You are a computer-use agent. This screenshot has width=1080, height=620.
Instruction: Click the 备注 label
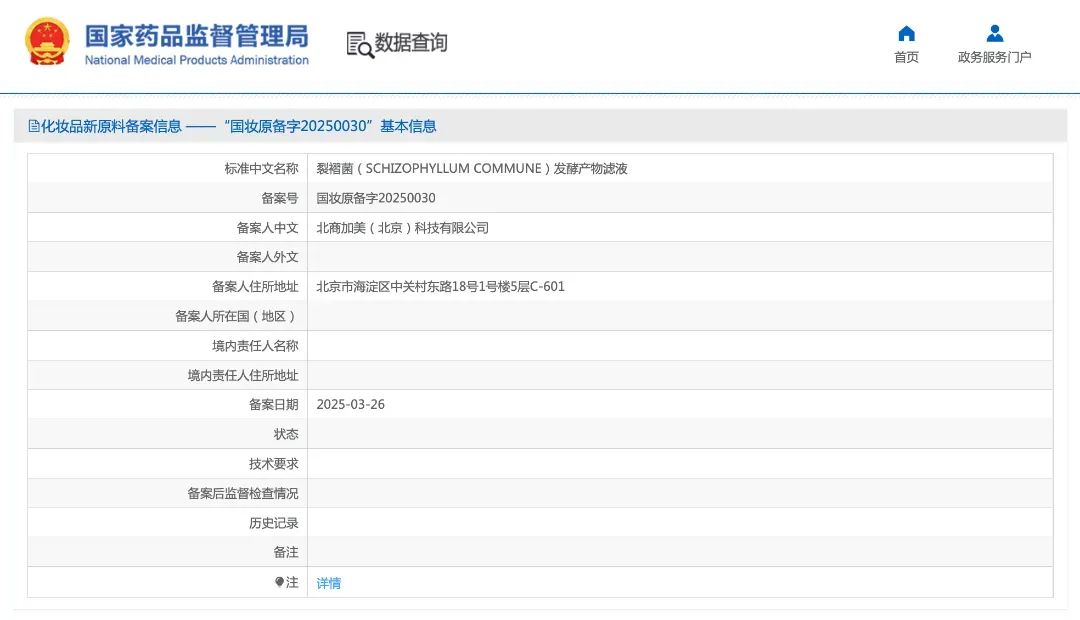tap(286, 552)
